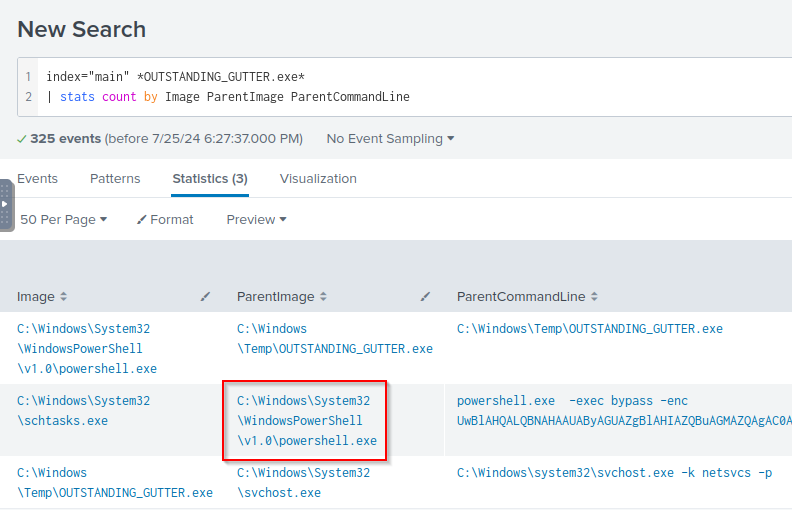
Task: Click the highlighted powershell.exe ParentImage value
Action: pos(306,420)
